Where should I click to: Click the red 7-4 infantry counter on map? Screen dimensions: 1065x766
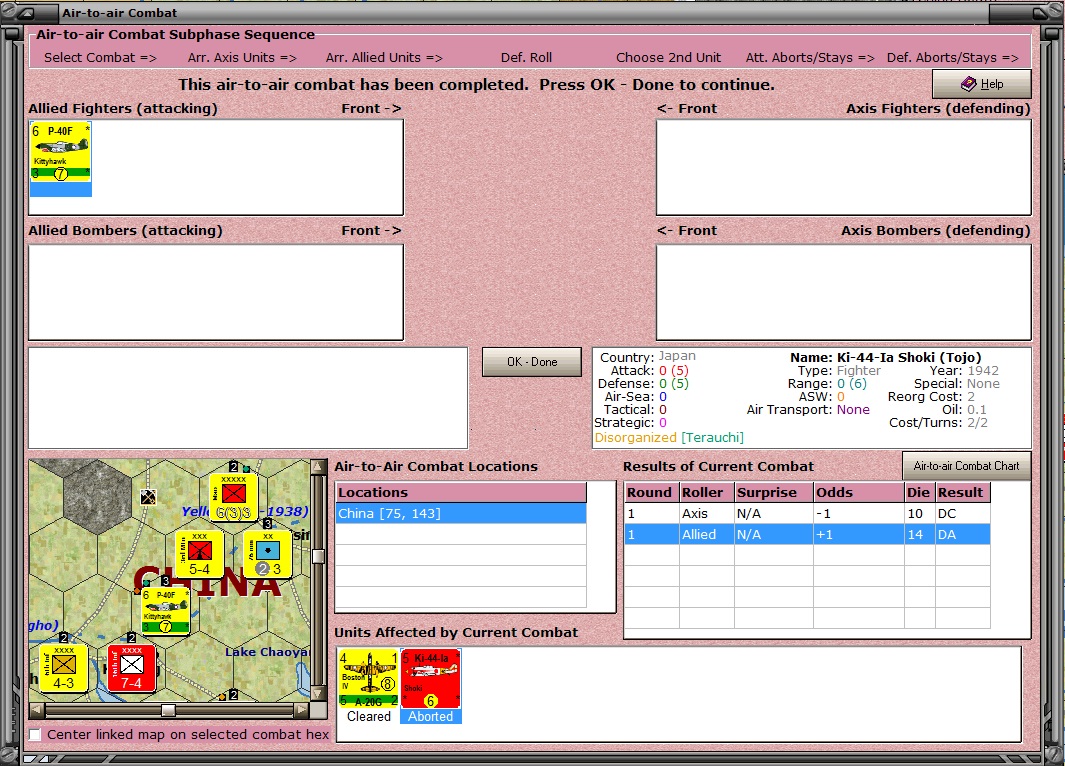coord(132,668)
